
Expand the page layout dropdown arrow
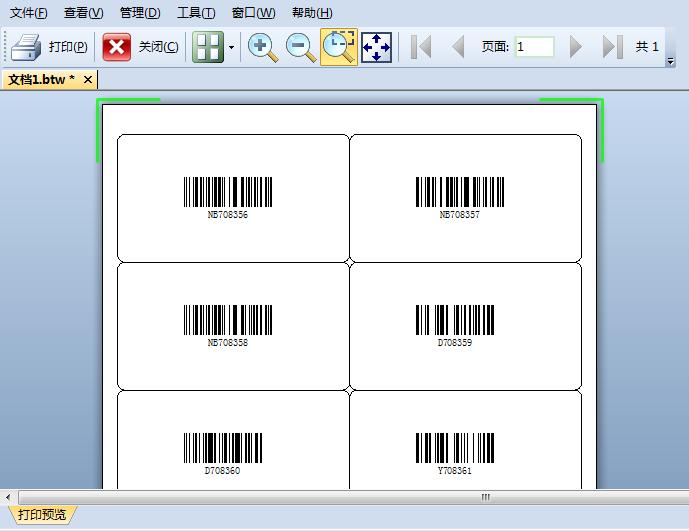coord(232,47)
